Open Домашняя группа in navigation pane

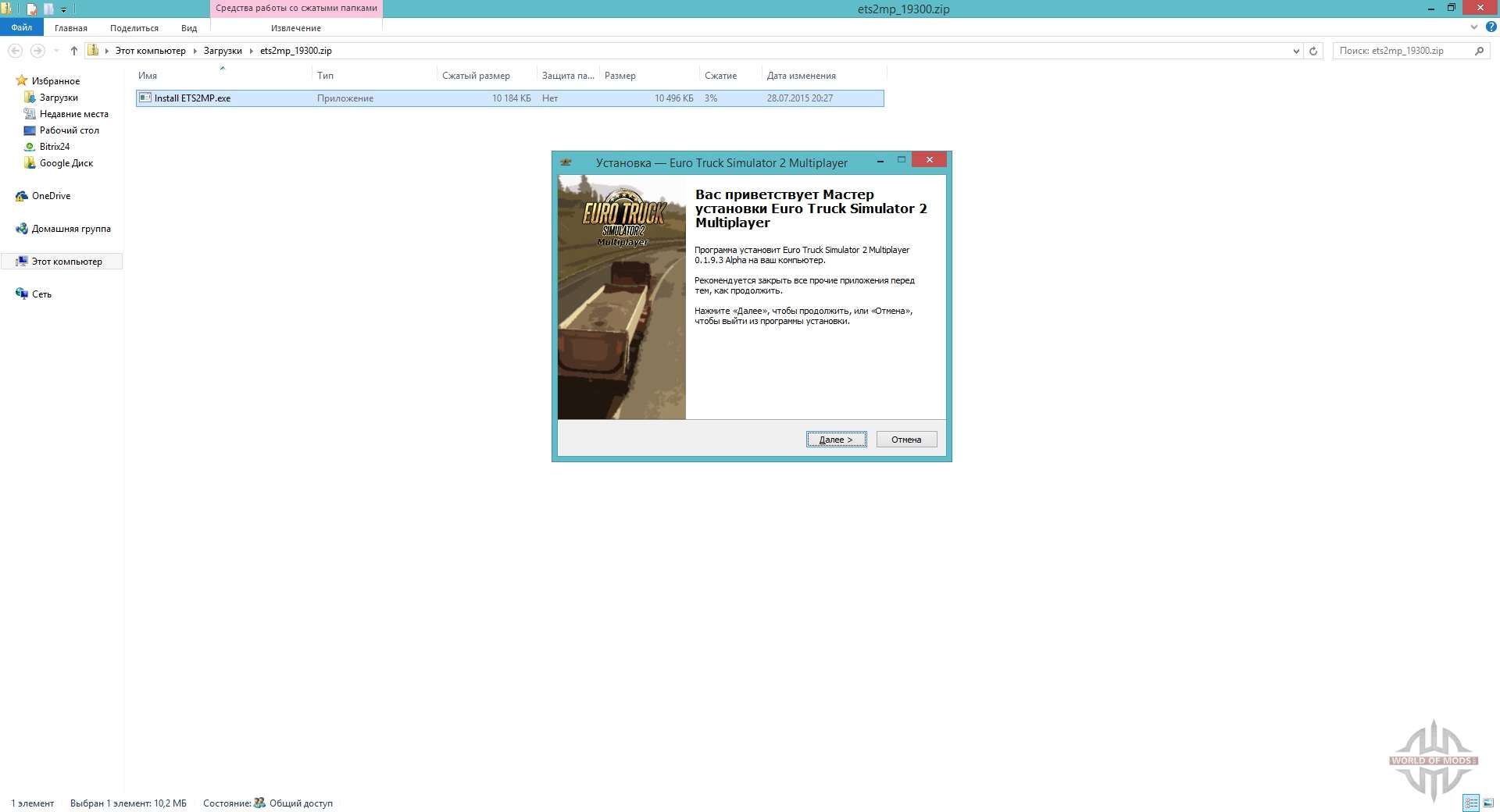pyautogui.click(x=71, y=229)
